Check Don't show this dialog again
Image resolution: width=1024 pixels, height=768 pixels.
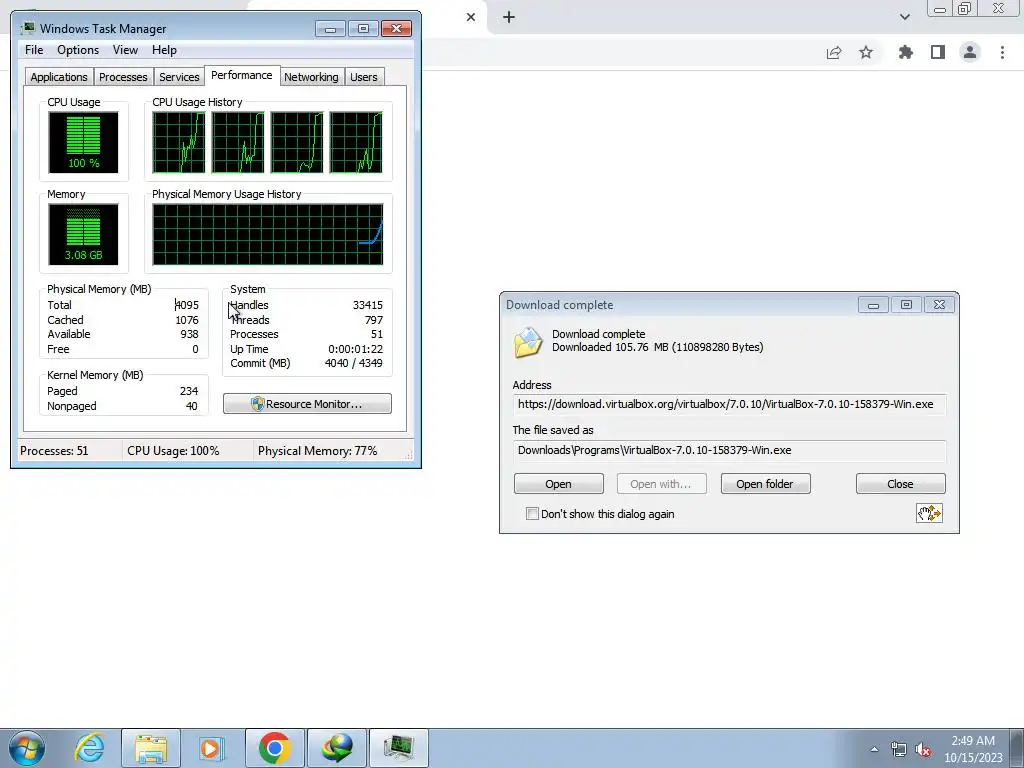pos(533,514)
